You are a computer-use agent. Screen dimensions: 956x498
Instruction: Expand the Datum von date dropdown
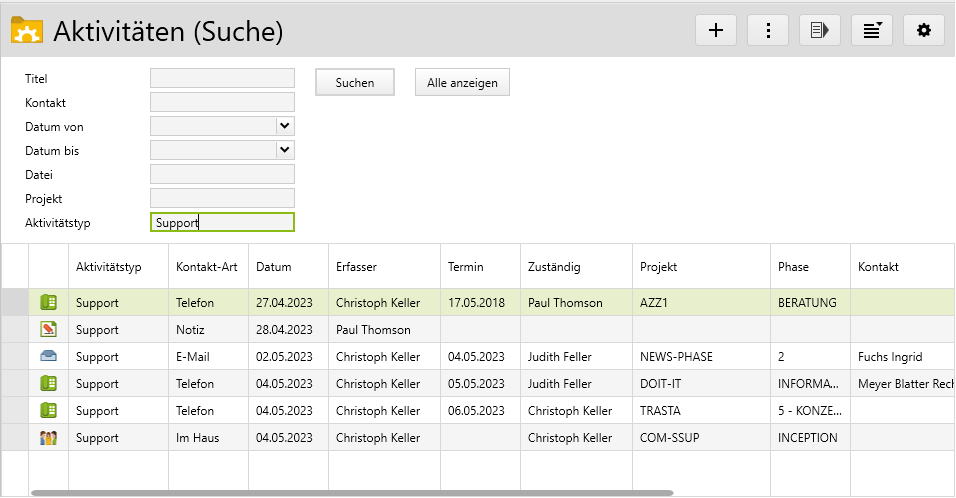coord(285,126)
